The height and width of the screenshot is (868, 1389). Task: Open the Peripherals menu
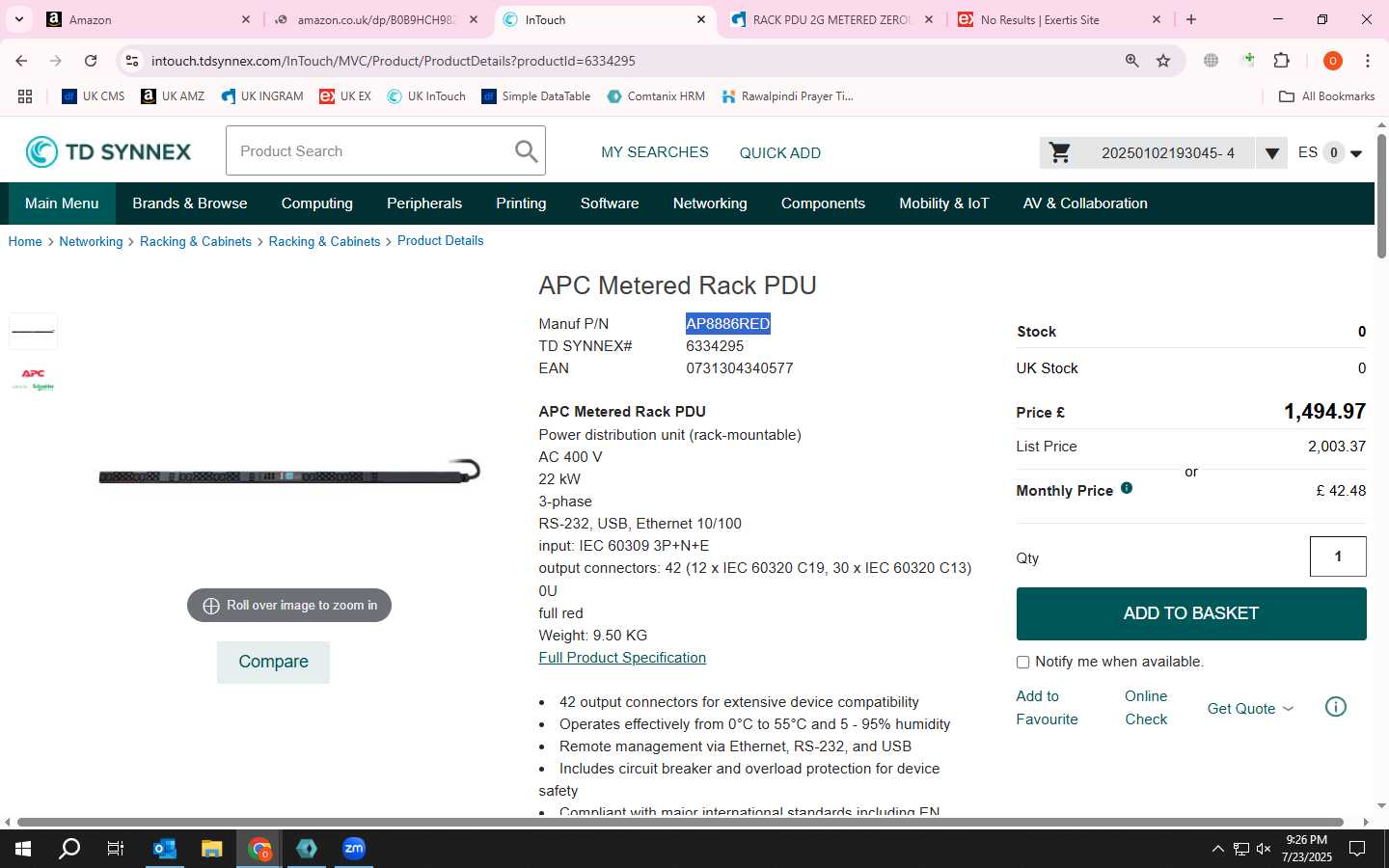pyautogui.click(x=424, y=203)
